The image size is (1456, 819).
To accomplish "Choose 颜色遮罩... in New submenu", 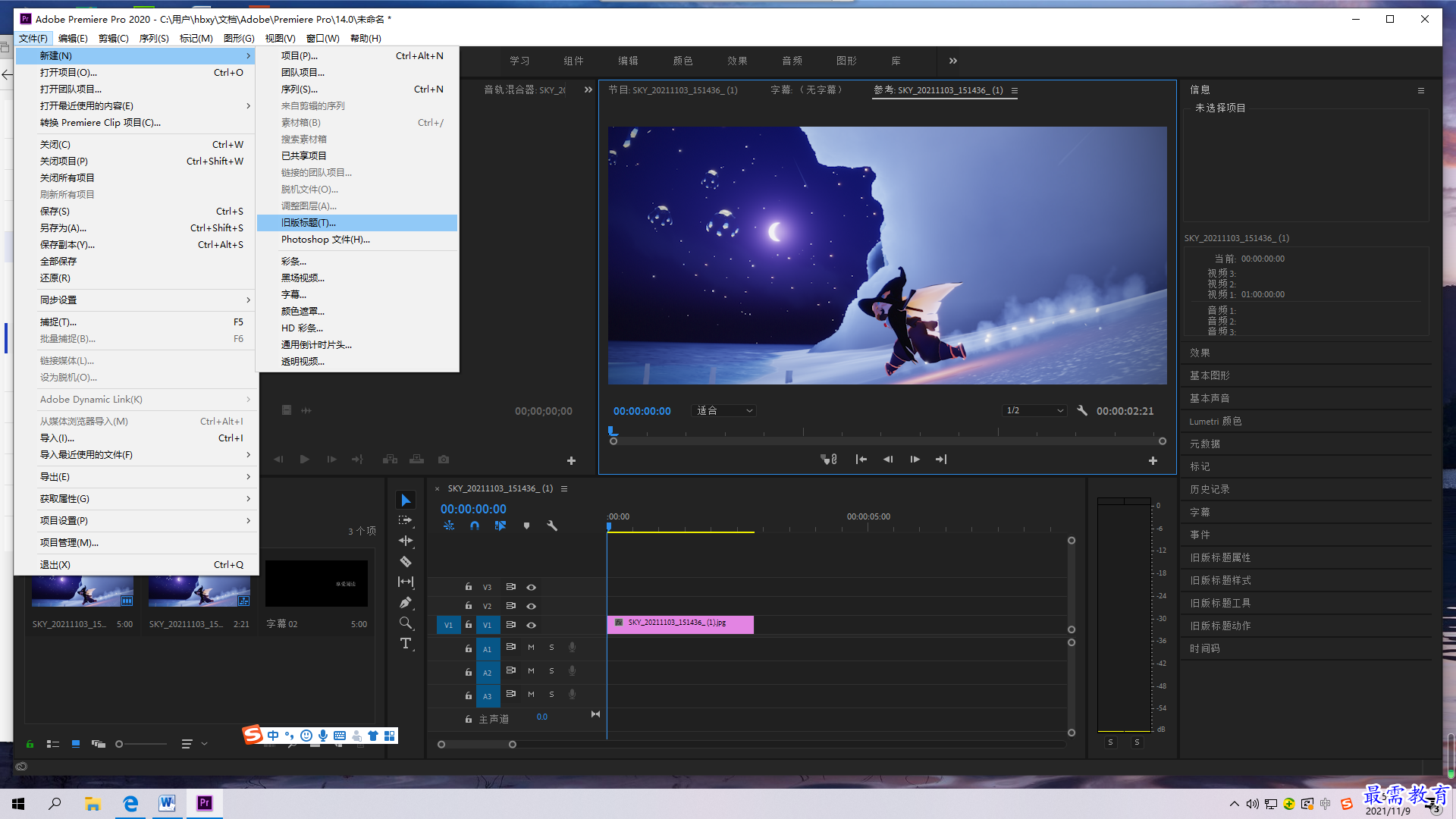I will pos(357,312).
